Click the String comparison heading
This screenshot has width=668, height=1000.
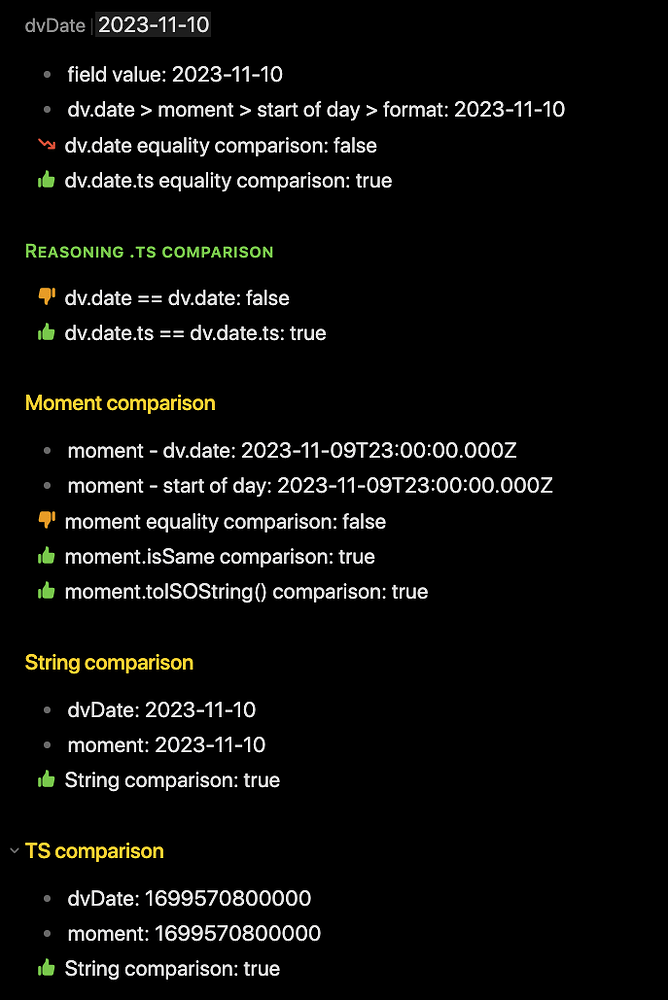tap(109, 663)
